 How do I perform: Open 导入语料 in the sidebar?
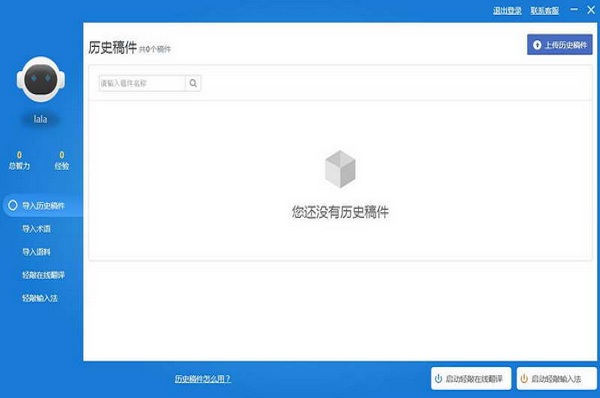pos(36,252)
